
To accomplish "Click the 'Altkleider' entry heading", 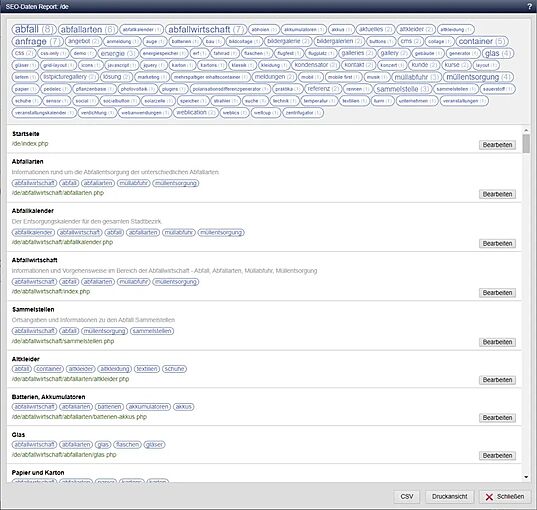I will point(25,359).
